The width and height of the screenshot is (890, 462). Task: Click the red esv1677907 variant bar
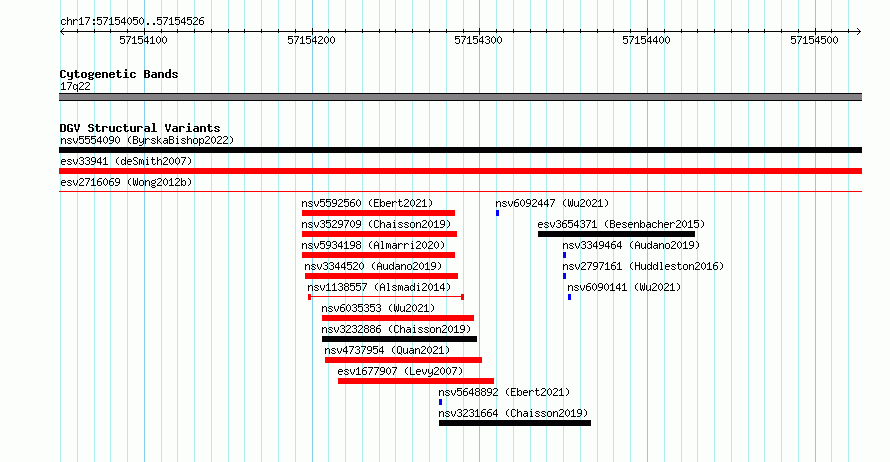coord(416,381)
